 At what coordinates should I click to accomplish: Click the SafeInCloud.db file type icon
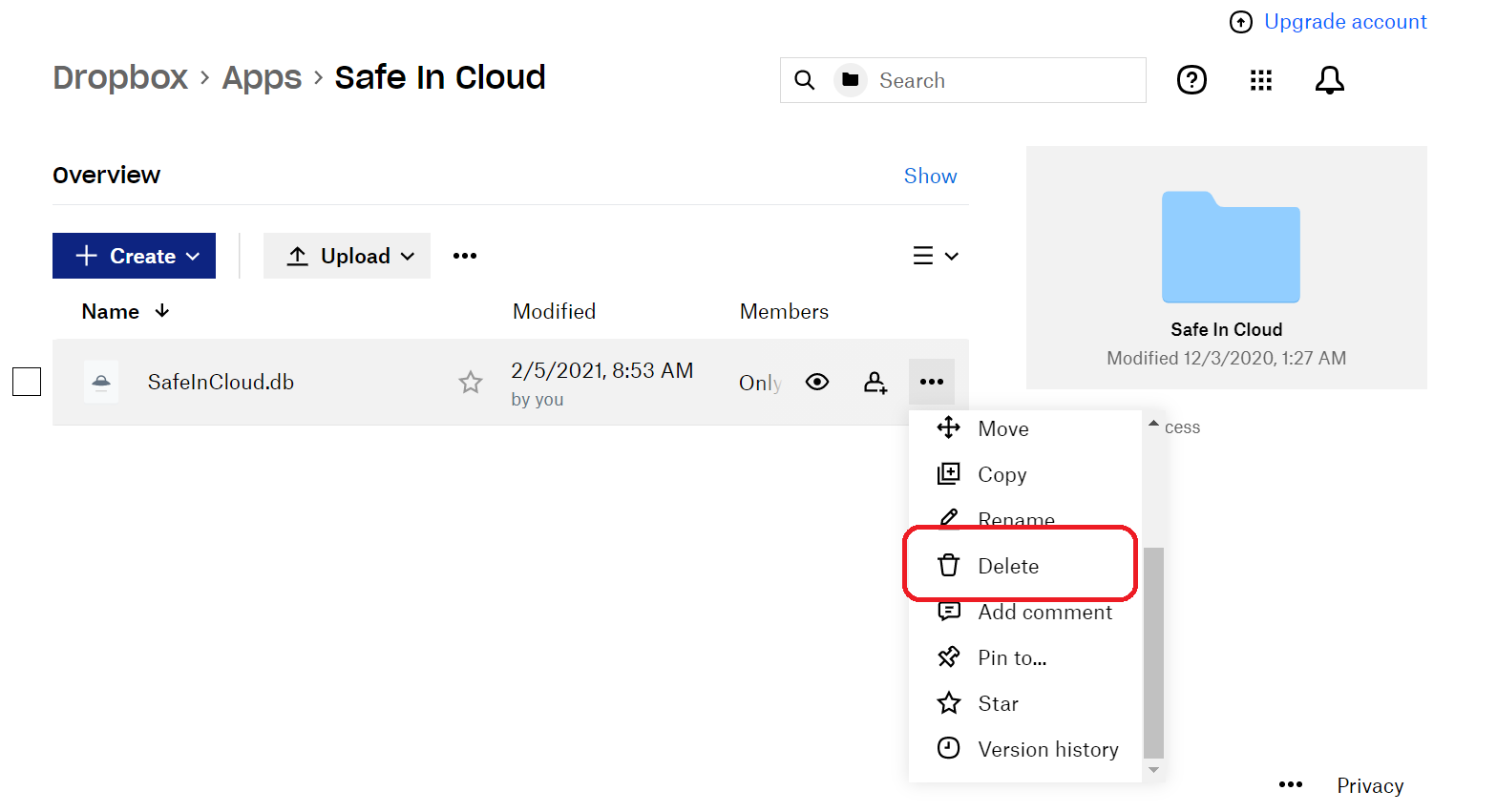coord(101,382)
